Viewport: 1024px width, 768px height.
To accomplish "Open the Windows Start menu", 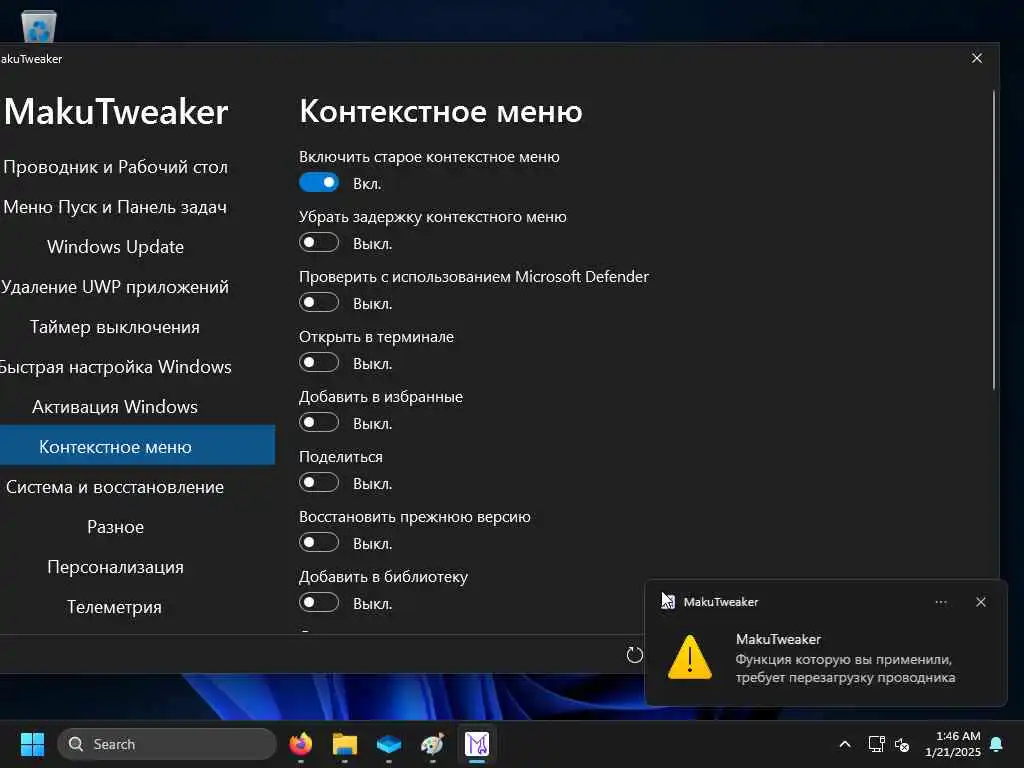I will [32, 744].
